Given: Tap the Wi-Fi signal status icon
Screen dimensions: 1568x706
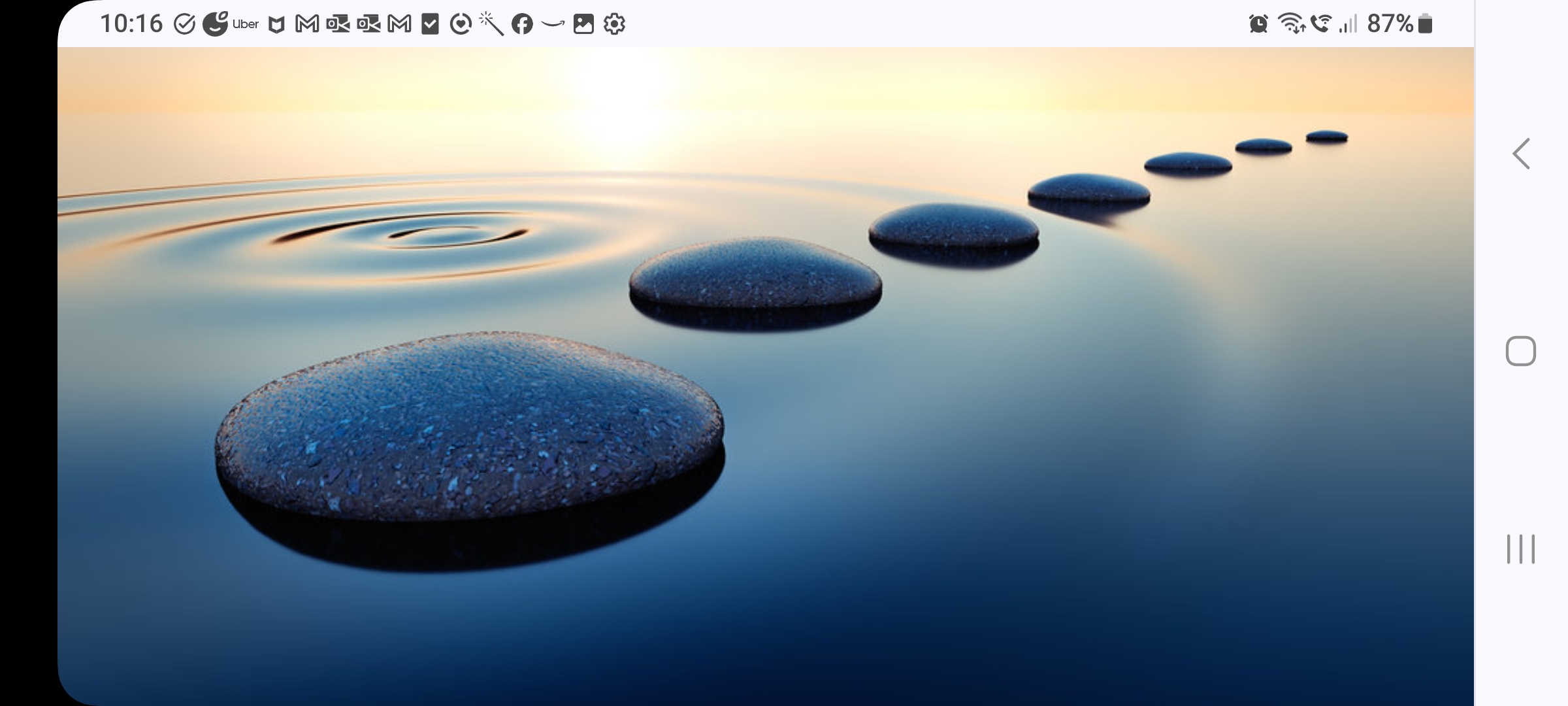Looking at the screenshot, I should click(1291, 24).
